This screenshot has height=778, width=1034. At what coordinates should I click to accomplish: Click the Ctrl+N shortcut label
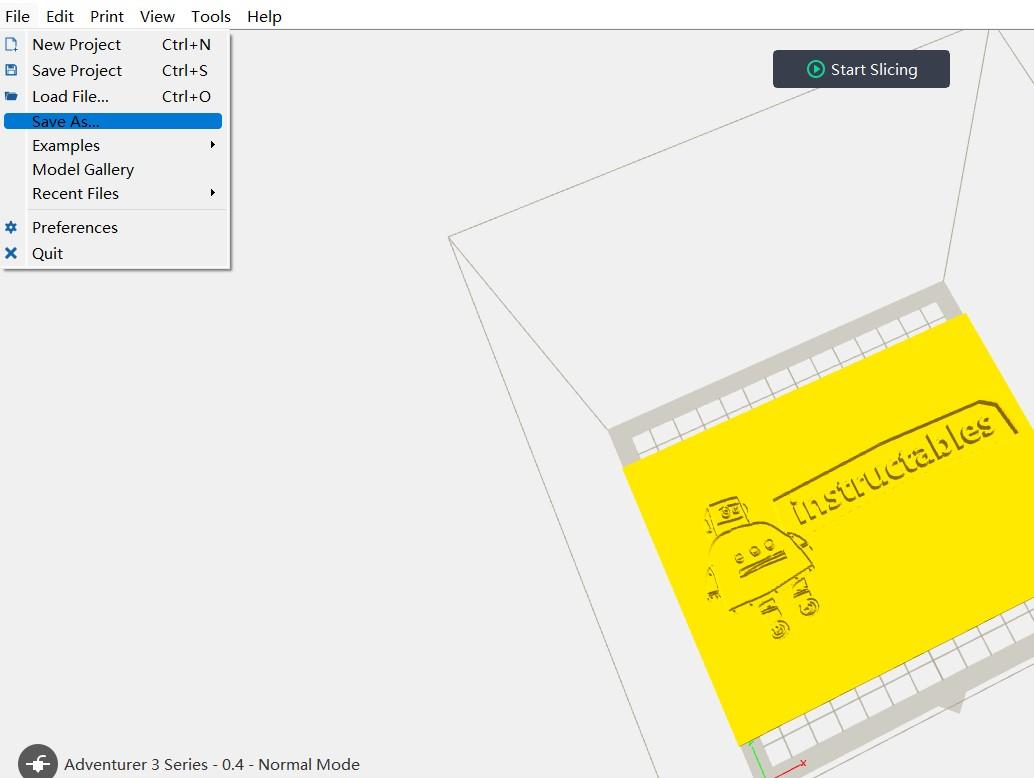pyautogui.click(x=187, y=44)
